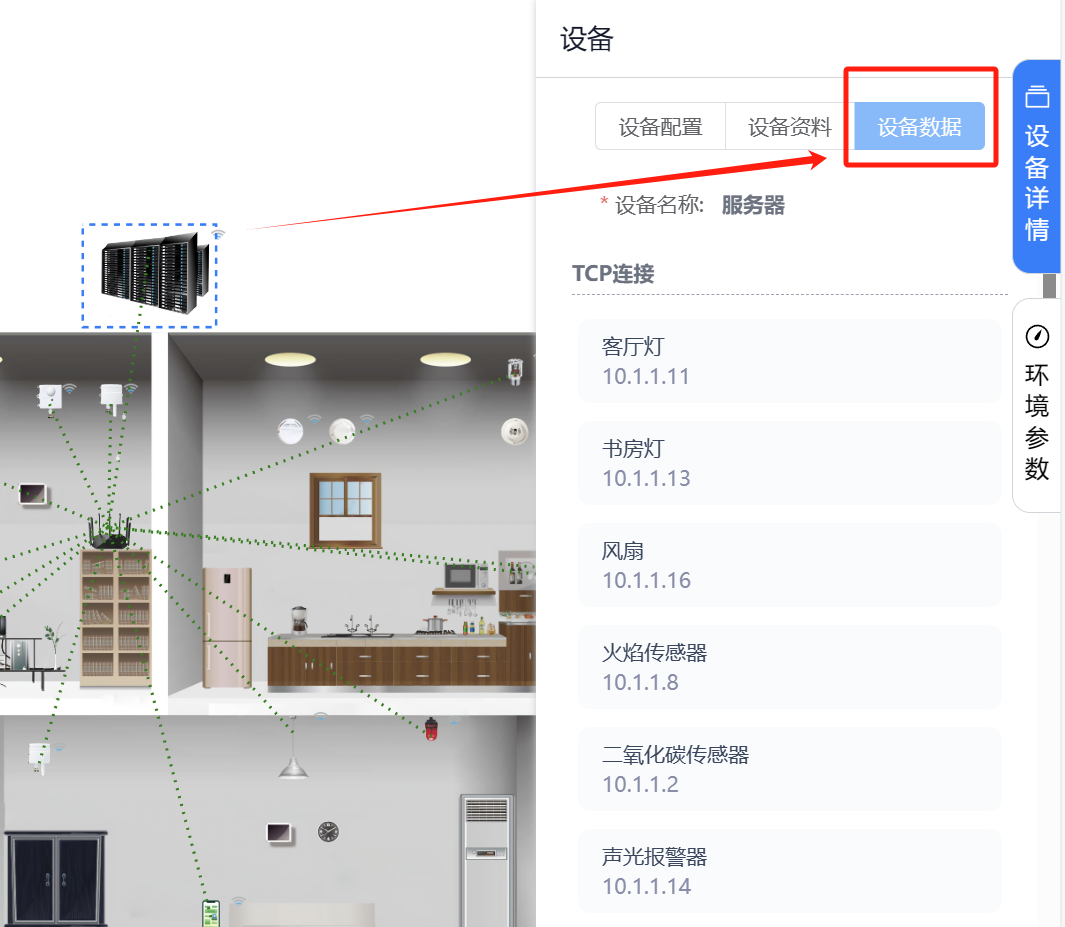1065x927 pixels.
Task: Click the gray scrollbar thumb near the panel edge
Action: click(x=1049, y=285)
